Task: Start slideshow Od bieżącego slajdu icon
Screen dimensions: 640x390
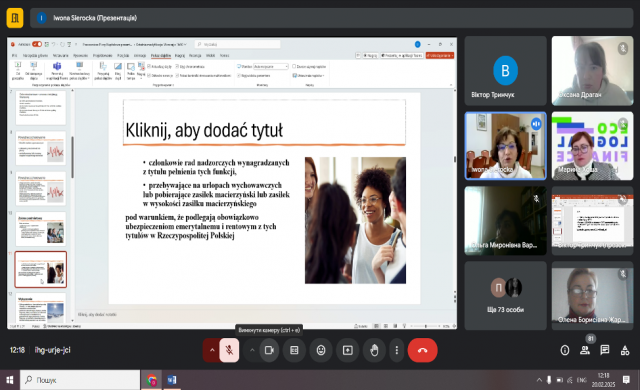Action: click(33, 71)
